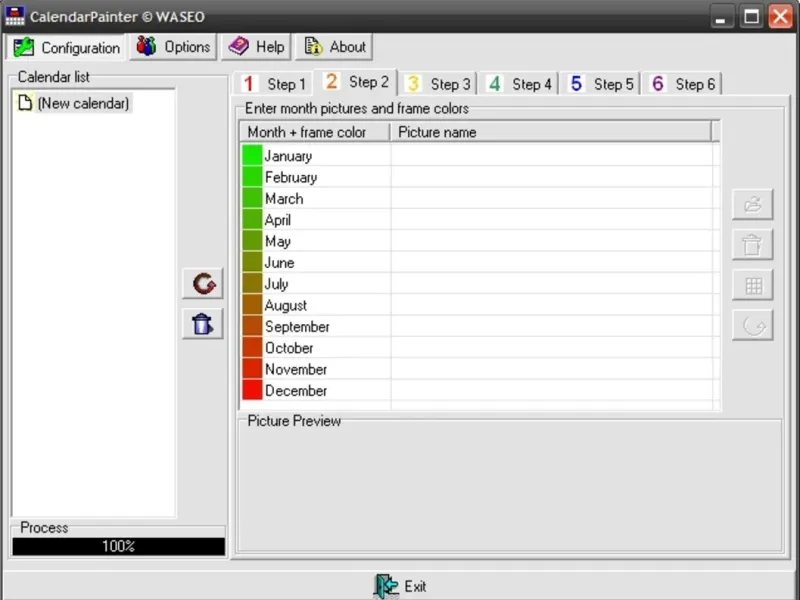The image size is (800, 600).
Task: Select the October month label
Action: (289, 348)
